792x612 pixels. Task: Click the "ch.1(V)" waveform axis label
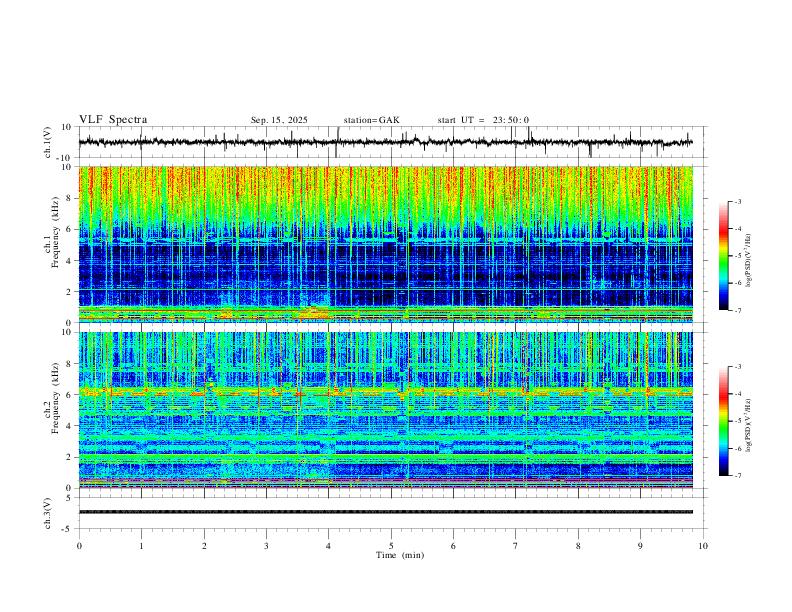click(48, 142)
